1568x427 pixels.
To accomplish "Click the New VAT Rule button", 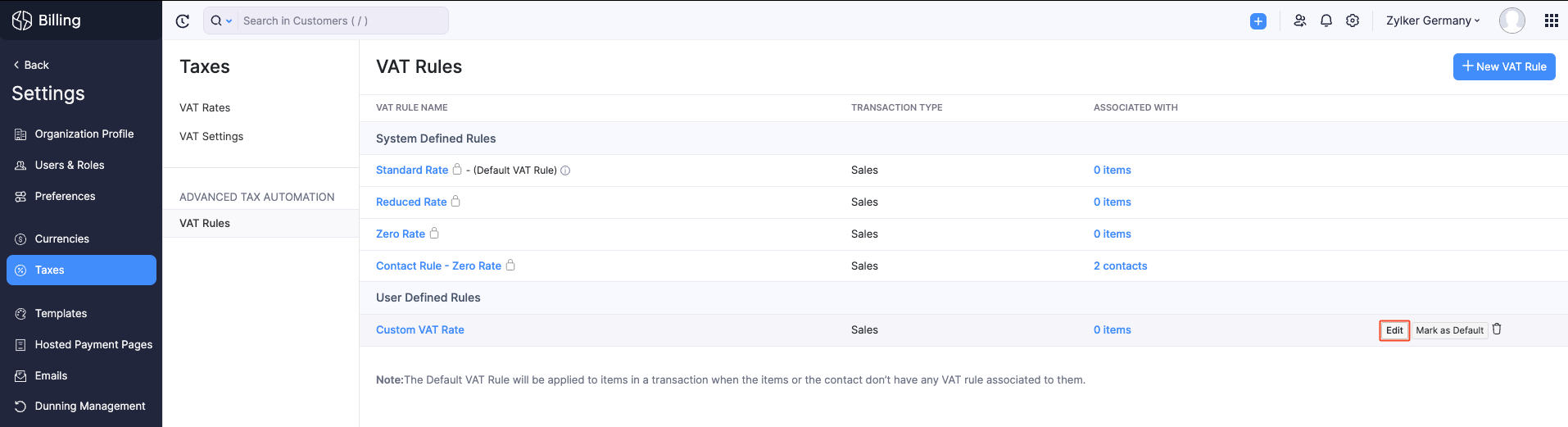I will coord(1503,66).
